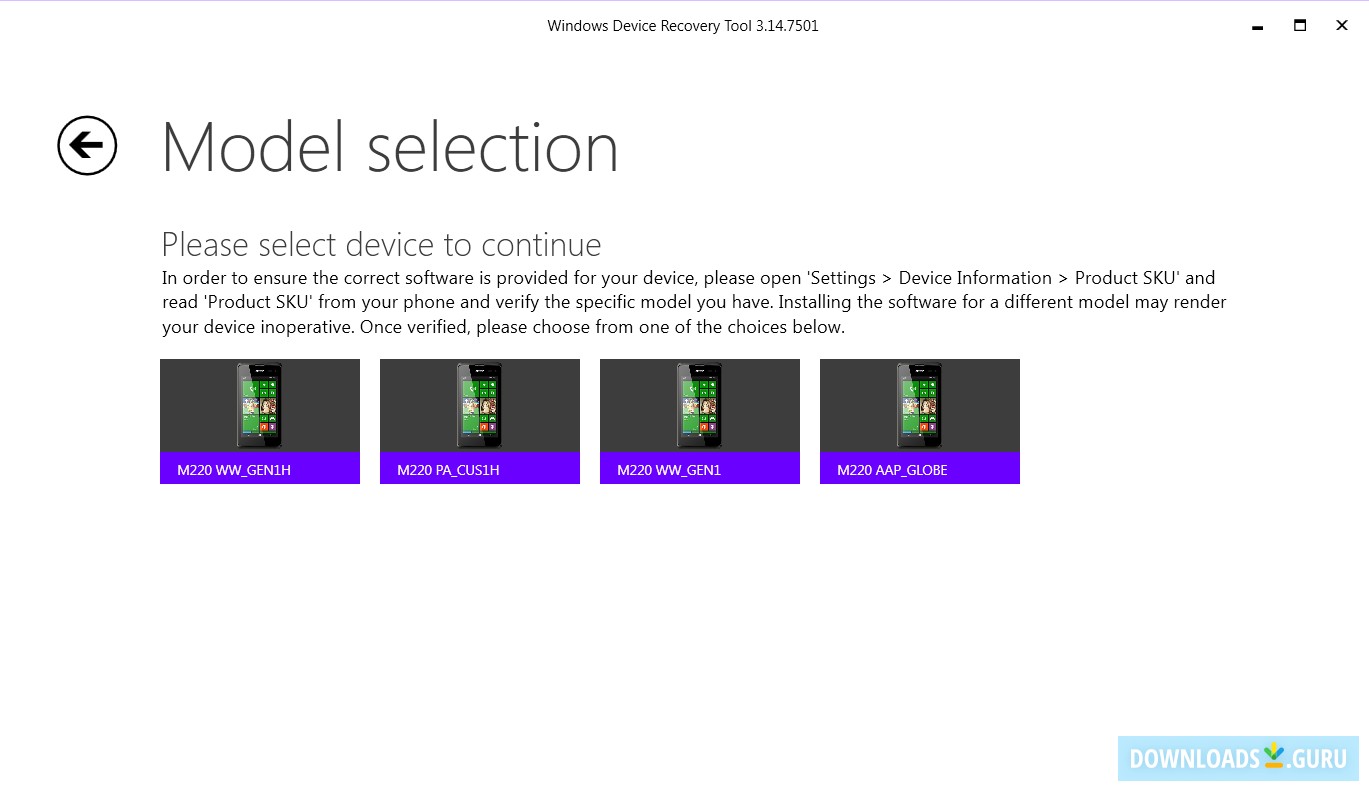Image resolution: width=1369 pixels, height=791 pixels.
Task: Click the DOWNLOADS.GURU watermark link
Action: point(1237,757)
